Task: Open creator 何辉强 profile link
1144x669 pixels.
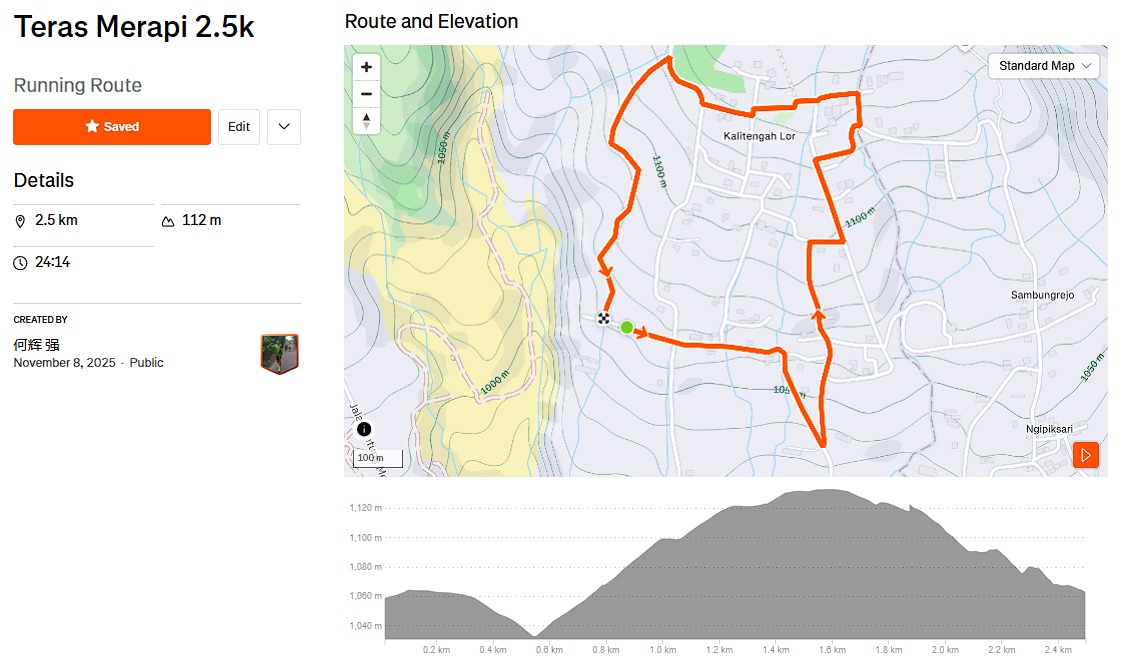Action: coord(36,345)
